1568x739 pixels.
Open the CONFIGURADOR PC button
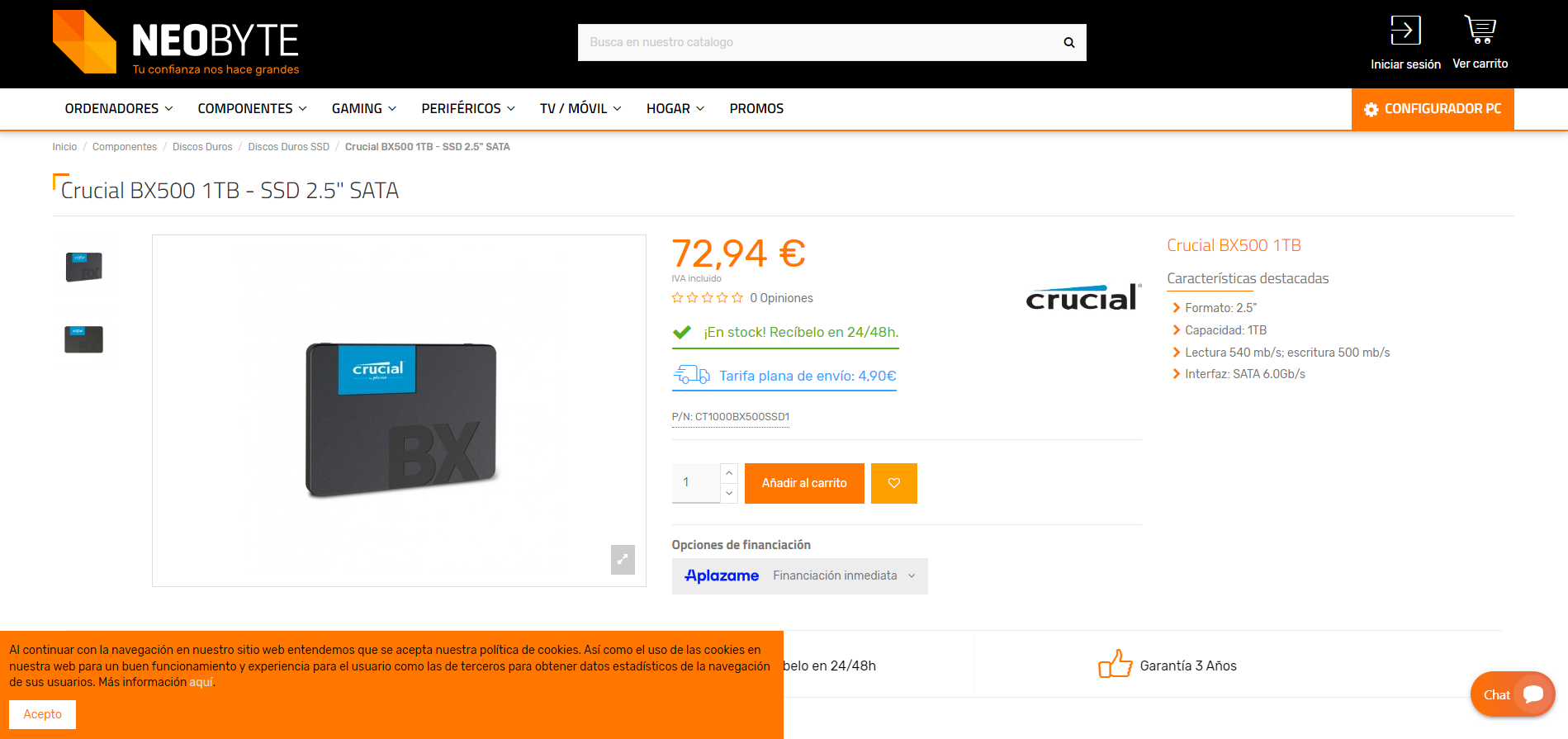point(1433,109)
